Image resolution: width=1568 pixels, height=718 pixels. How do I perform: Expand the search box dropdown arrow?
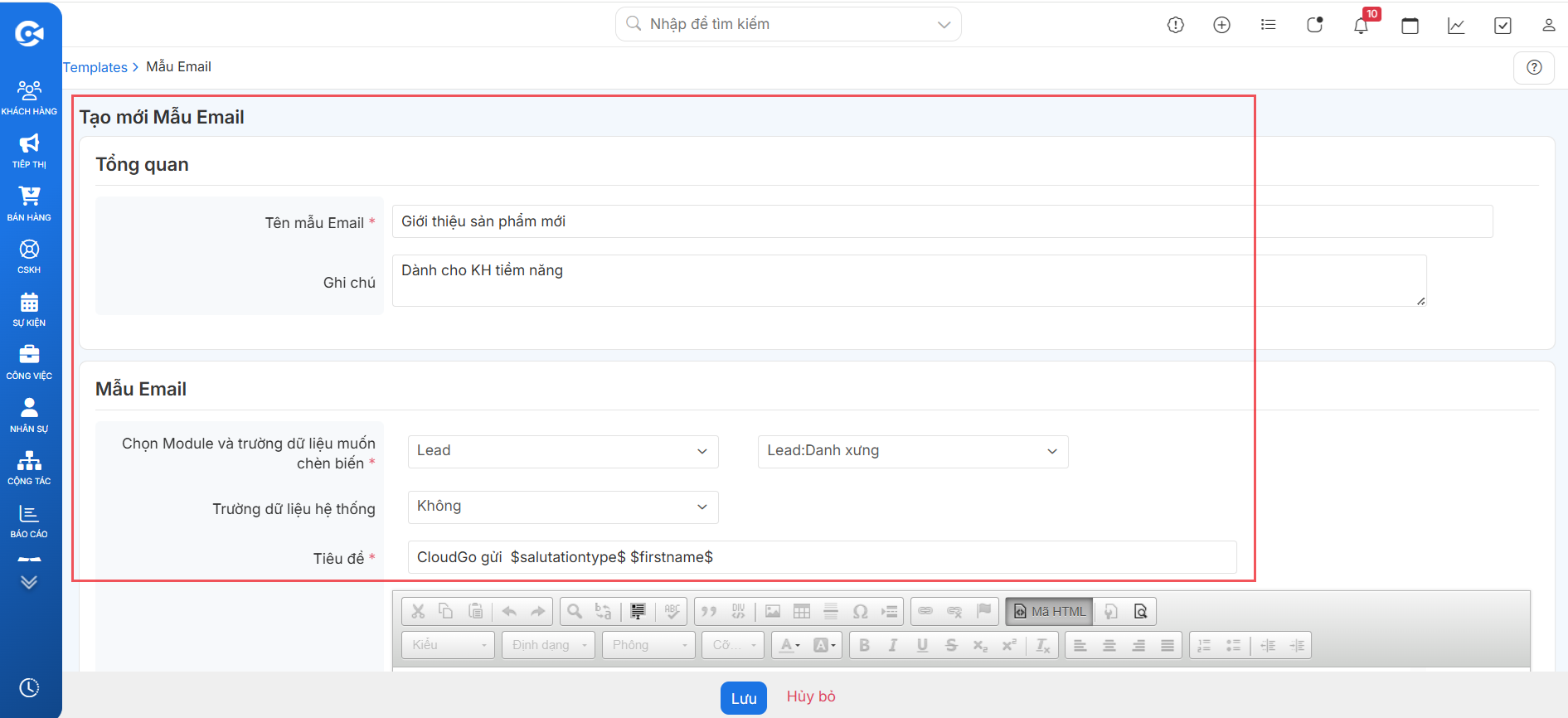click(x=944, y=25)
